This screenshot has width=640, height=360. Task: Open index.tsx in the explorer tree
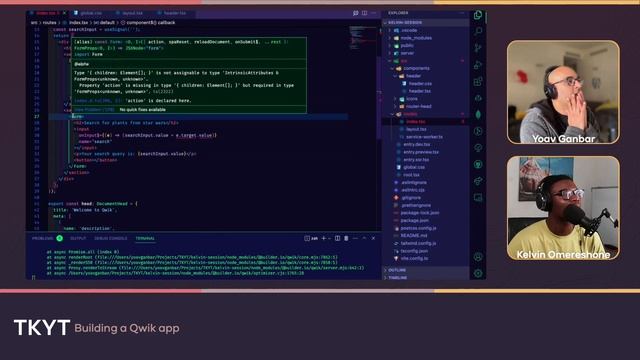click(416, 122)
